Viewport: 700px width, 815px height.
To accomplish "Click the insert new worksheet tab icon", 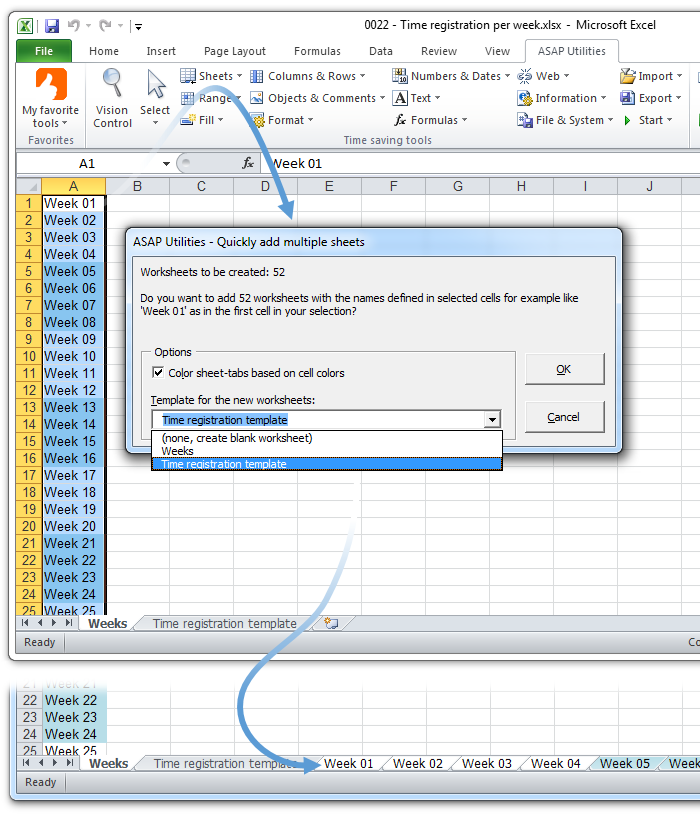I will (331, 623).
